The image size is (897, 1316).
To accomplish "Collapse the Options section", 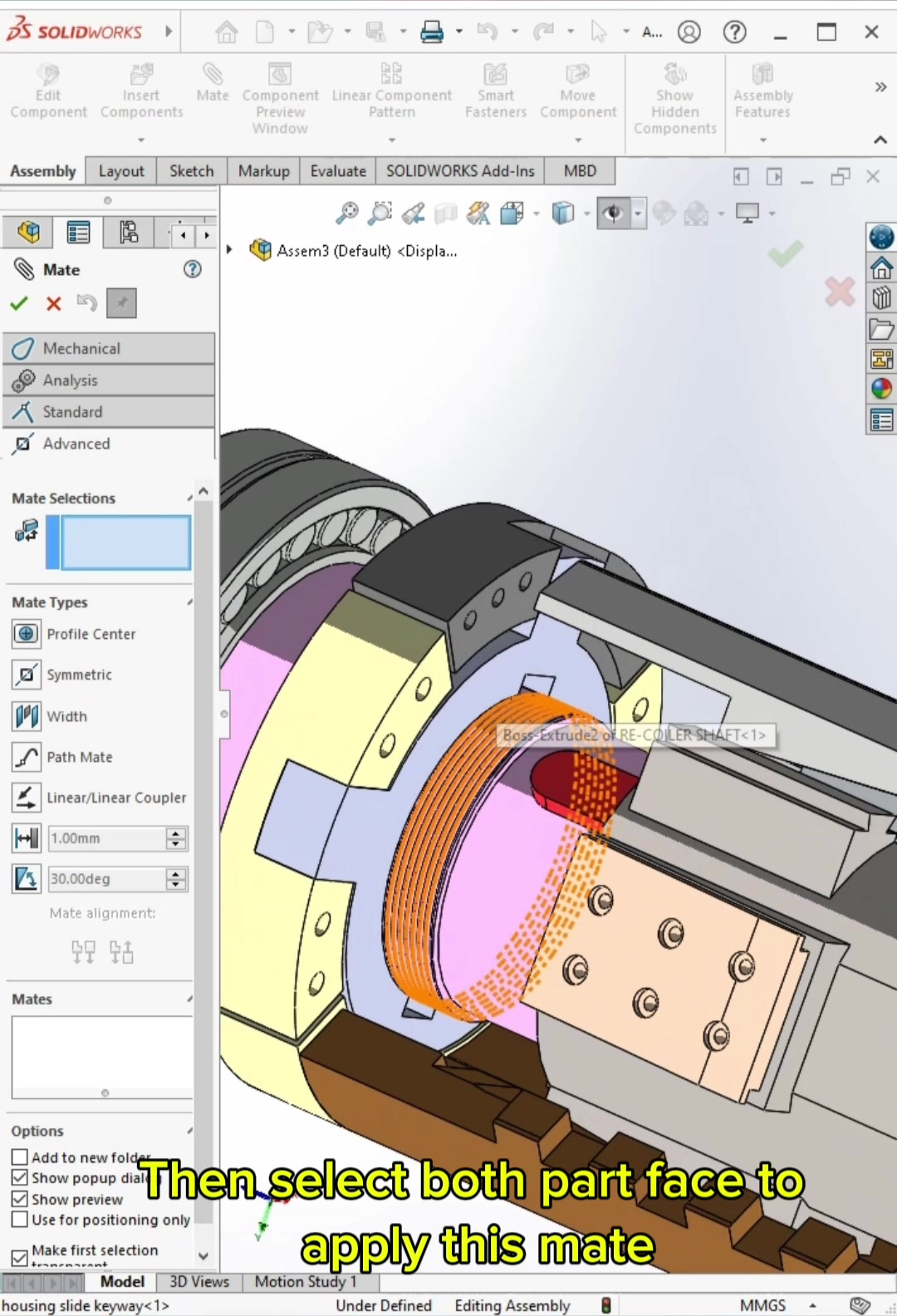I will tap(190, 1132).
